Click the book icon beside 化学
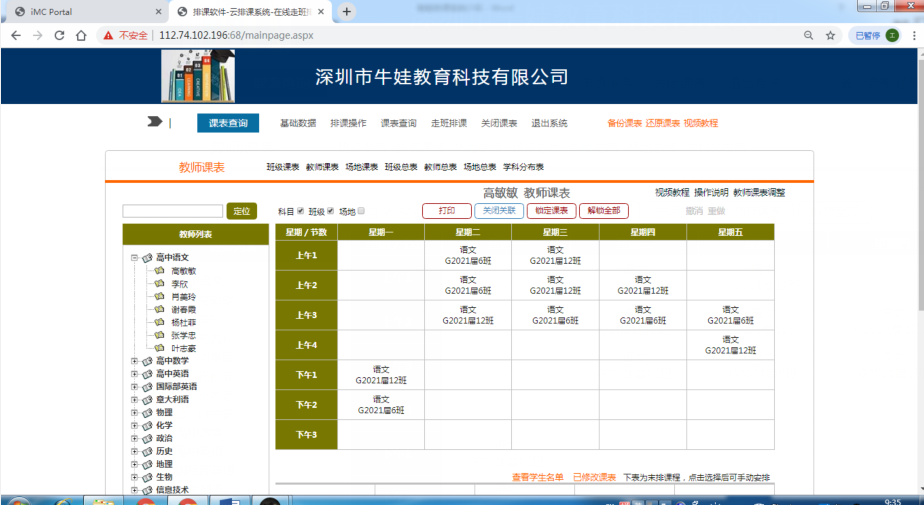This screenshot has width=924, height=505. click(x=147, y=425)
